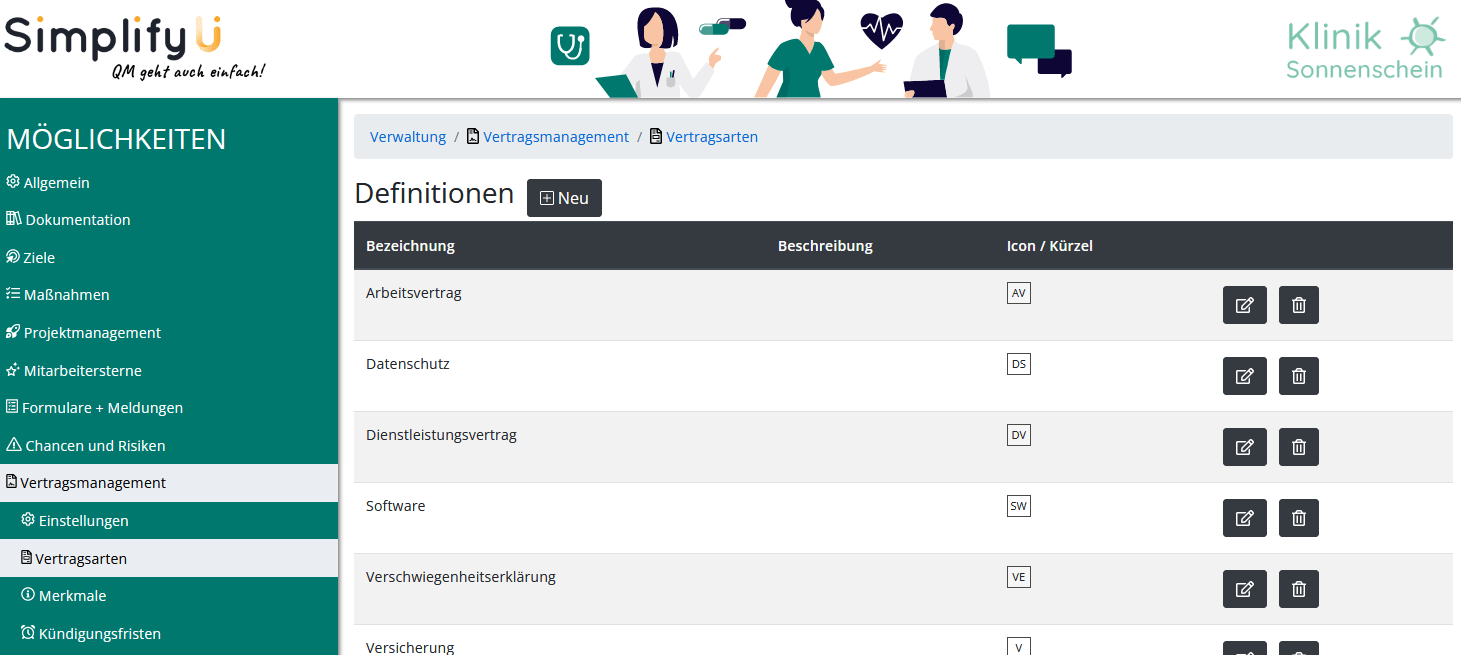Image resolution: width=1461 pixels, height=655 pixels.
Task: Open Dokumentation in the sidebar
Action: pos(68,220)
